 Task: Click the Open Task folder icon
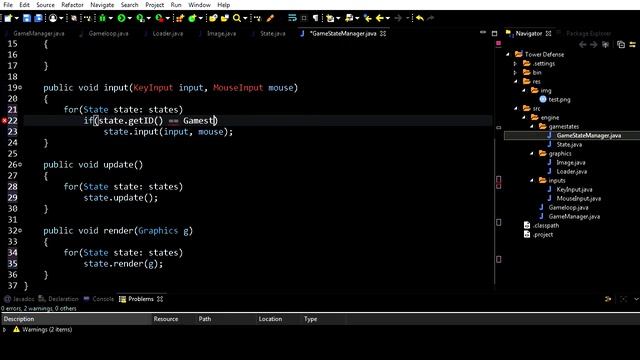(x=224, y=18)
